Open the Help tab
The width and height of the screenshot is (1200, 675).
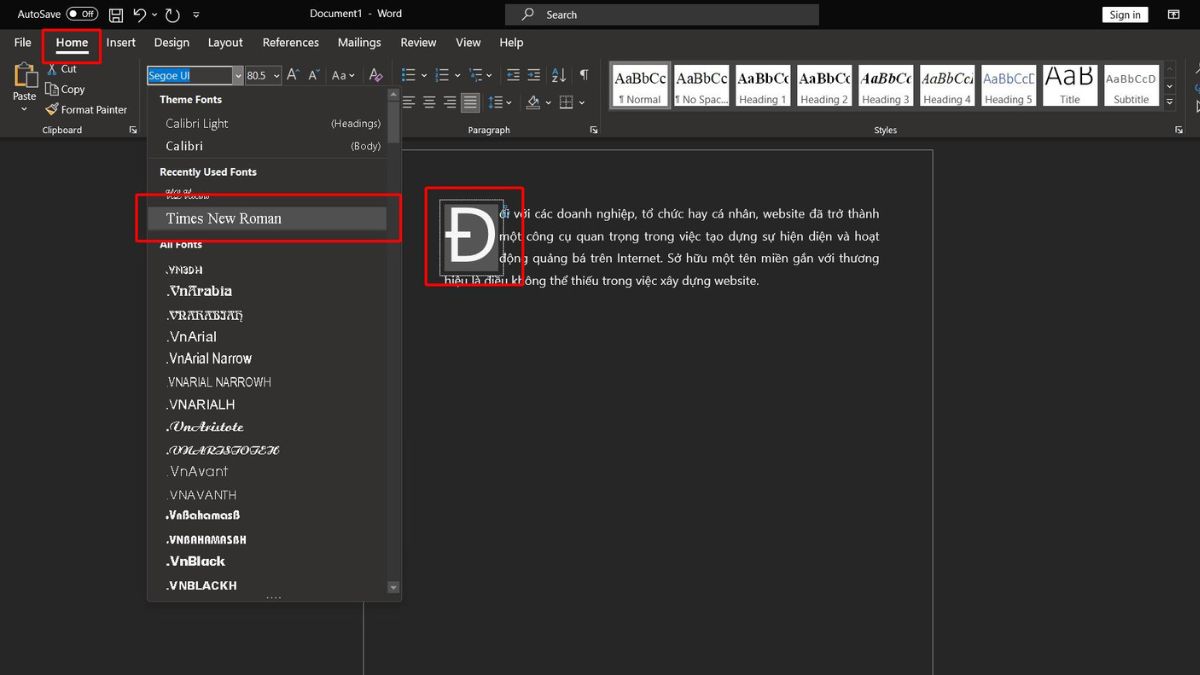(511, 43)
